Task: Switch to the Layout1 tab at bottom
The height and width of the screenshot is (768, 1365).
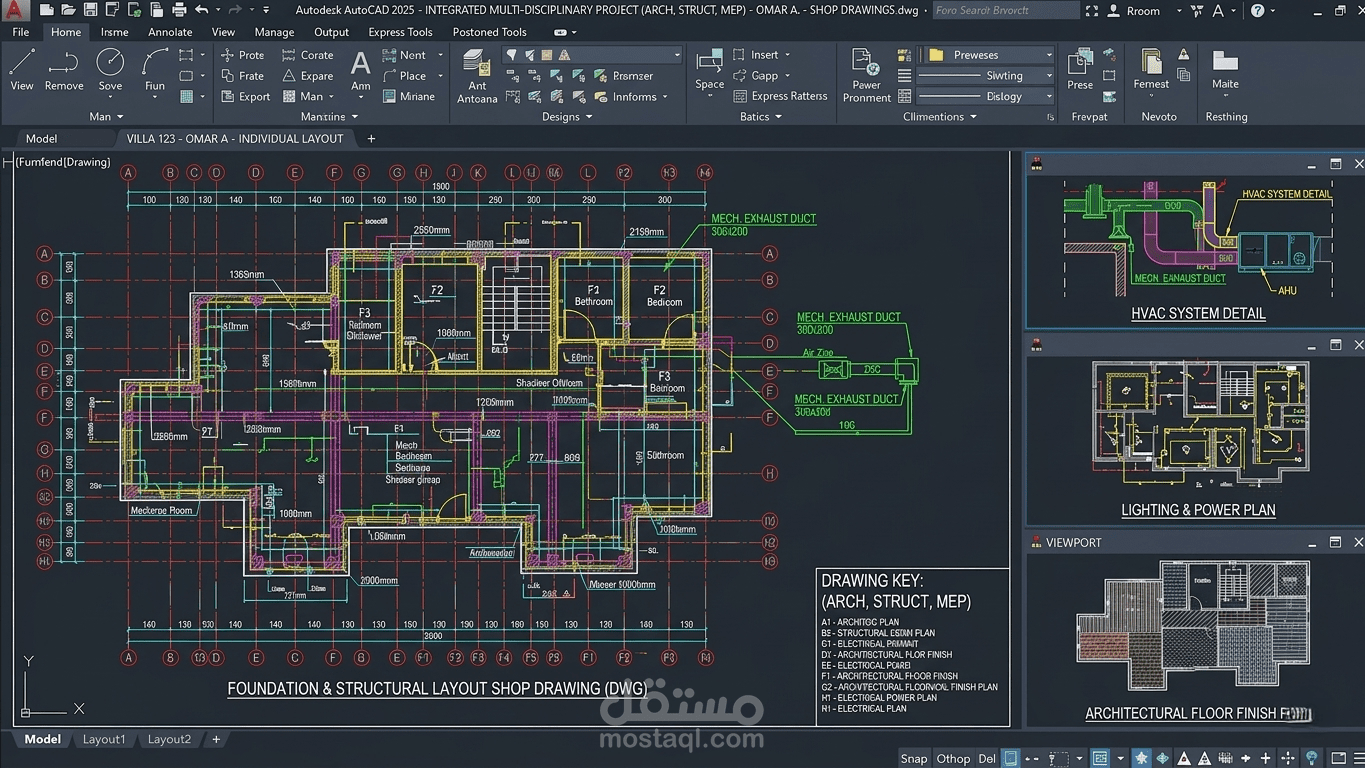Action: [x=104, y=740]
